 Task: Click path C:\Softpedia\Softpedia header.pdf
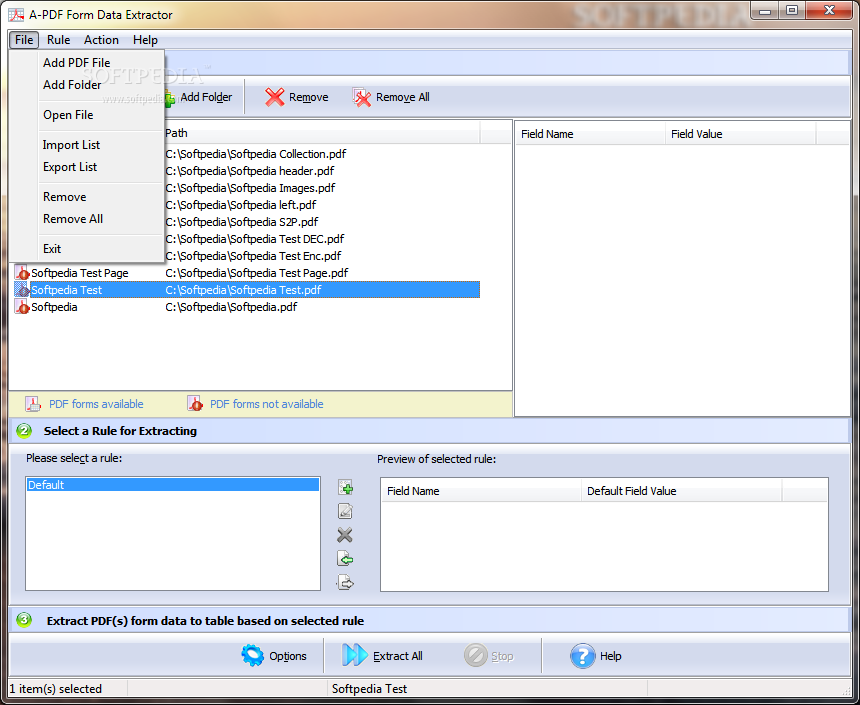click(250, 171)
